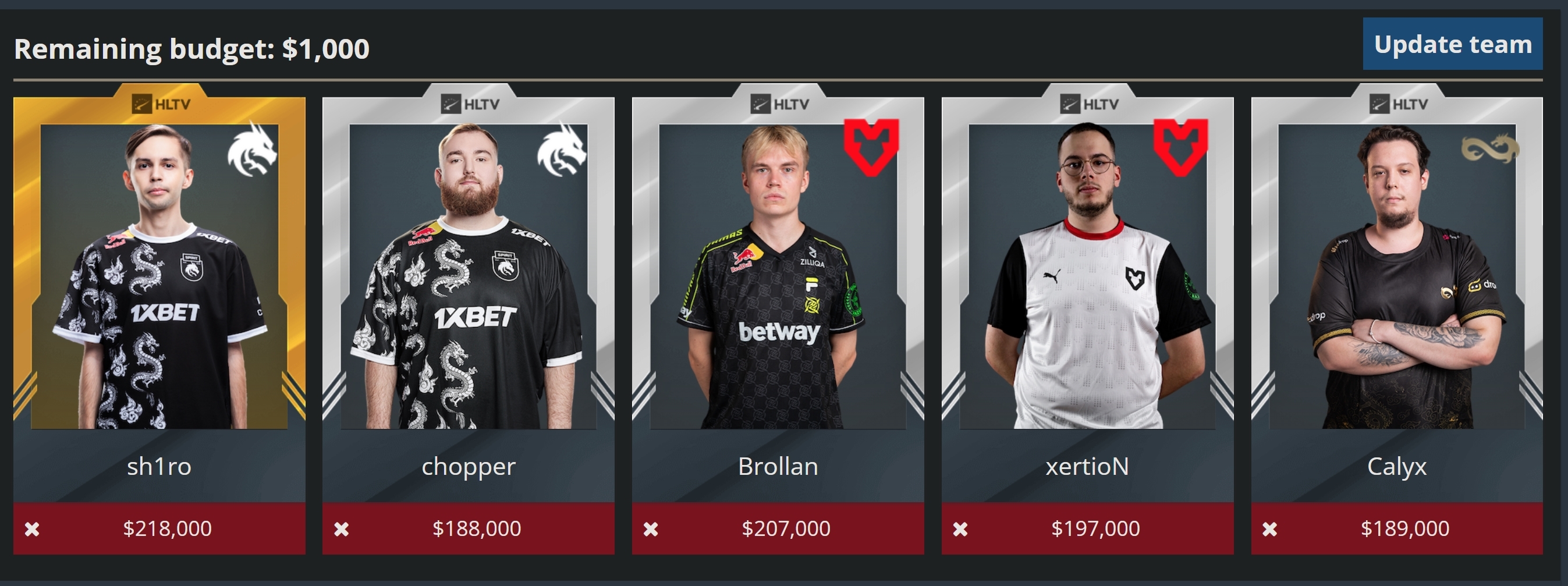The height and width of the screenshot is (586, 1568).
Task: Remove sh1ro using the X icon
Action: point(32,529)
